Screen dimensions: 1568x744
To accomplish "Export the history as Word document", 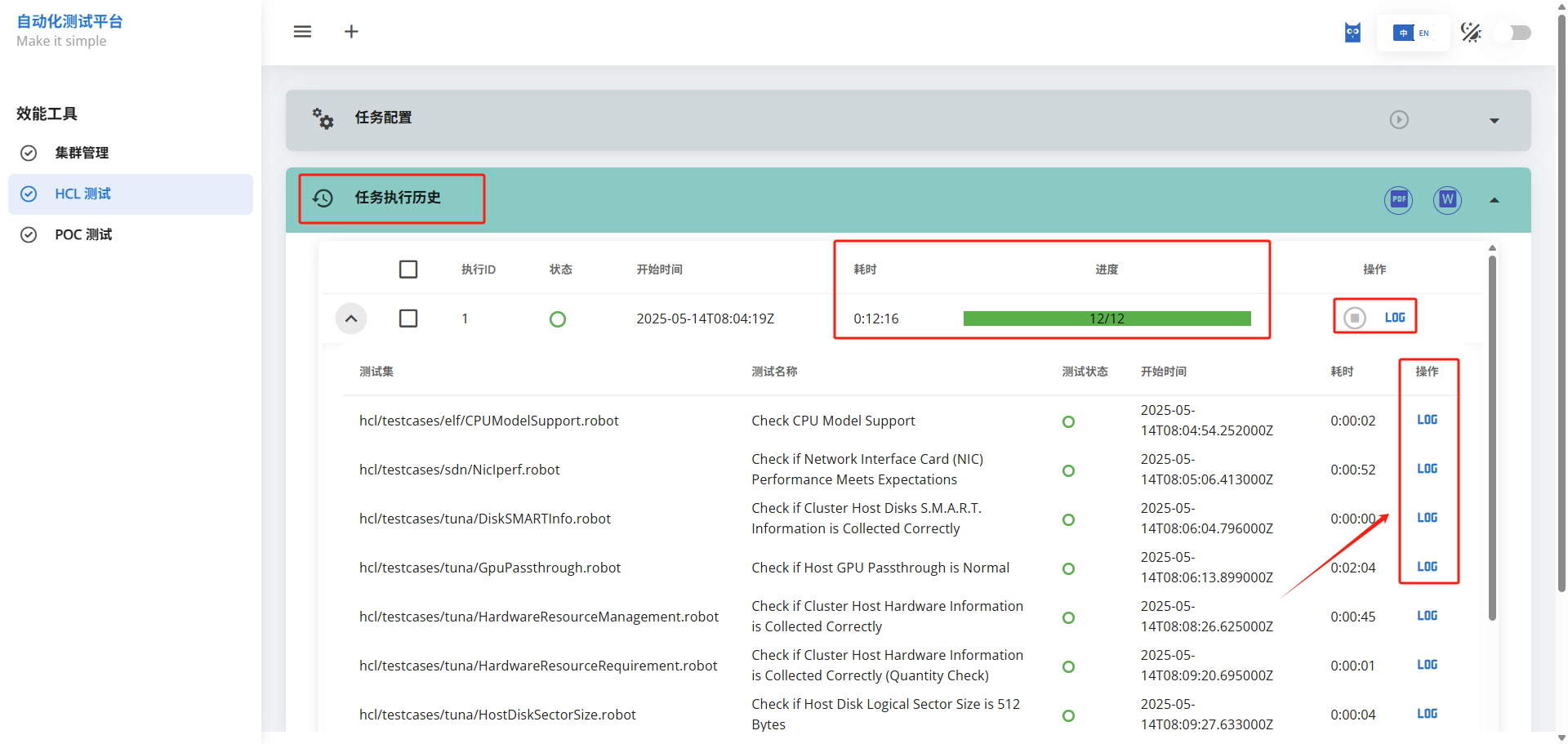I will (1447, 199).
